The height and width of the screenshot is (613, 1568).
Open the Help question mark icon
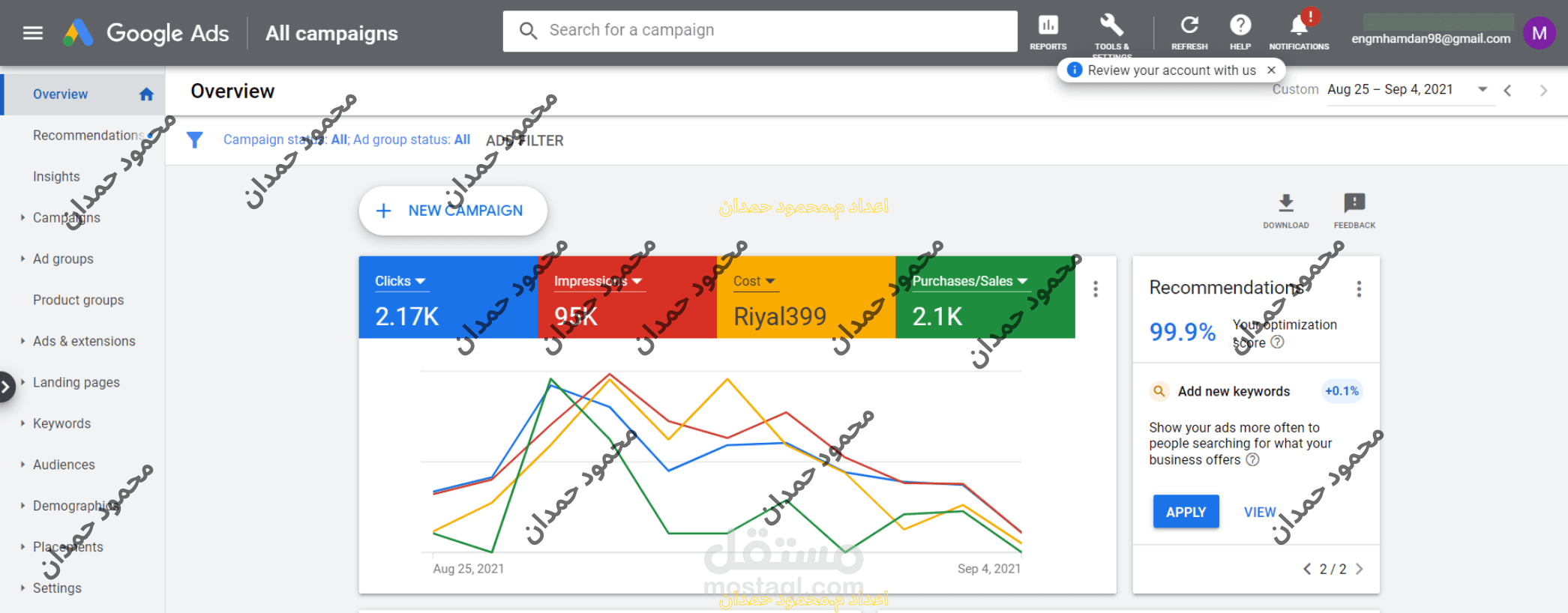[1240, 27]
